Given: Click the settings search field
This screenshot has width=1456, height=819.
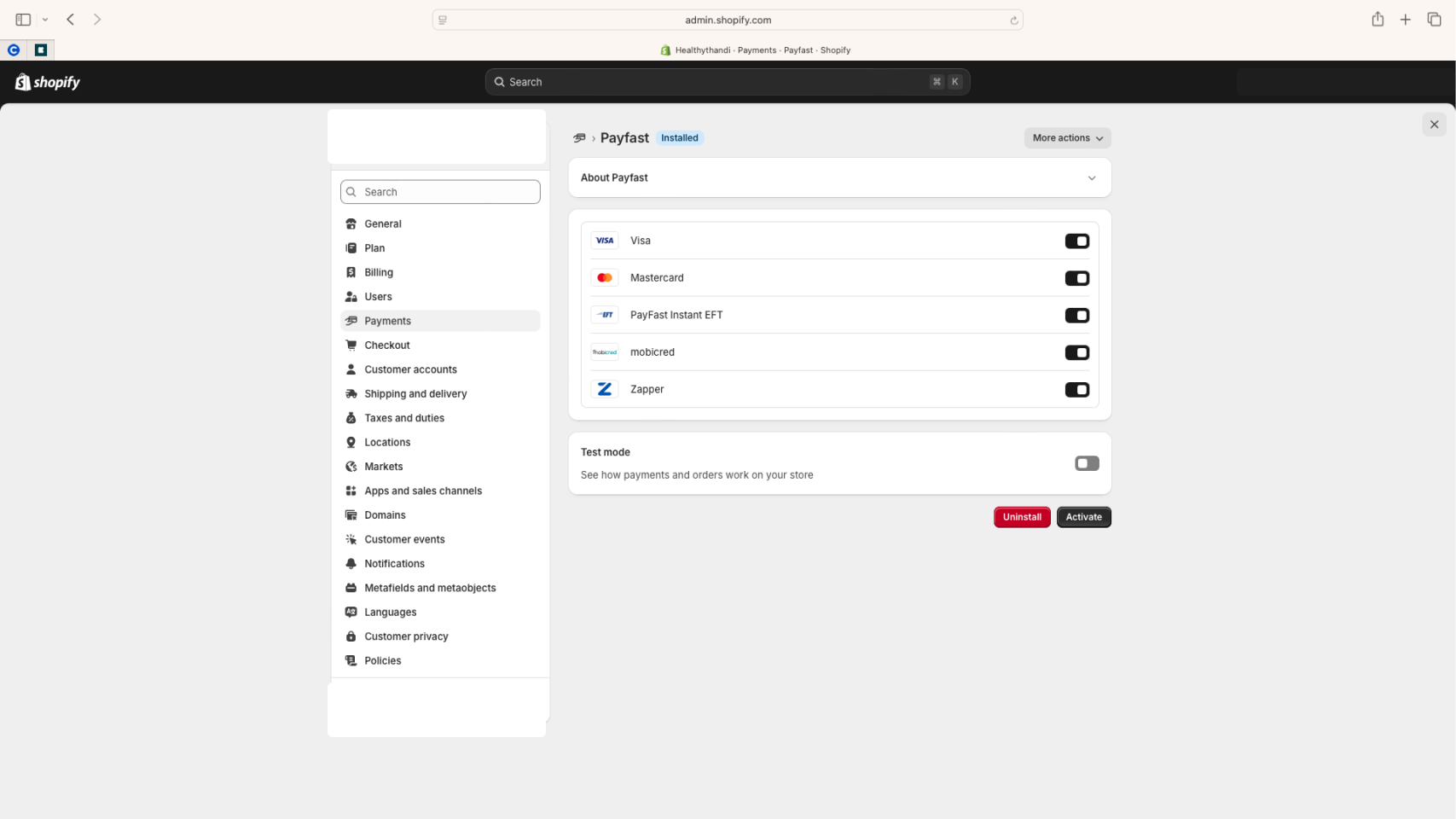Looking at the screenshot, I should tap(440, 191).
